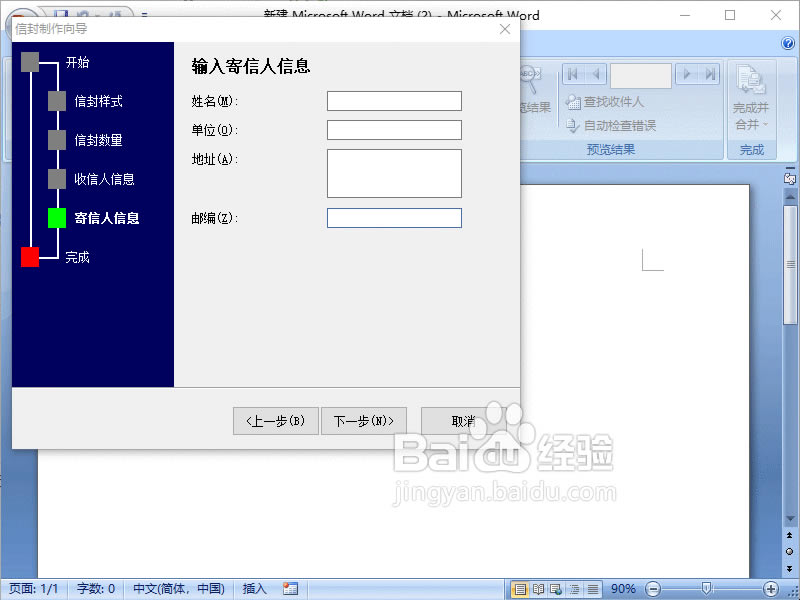800x600 pixels.
Task: Click the record number box in Word ribbon
Action: tap(641, 76)
